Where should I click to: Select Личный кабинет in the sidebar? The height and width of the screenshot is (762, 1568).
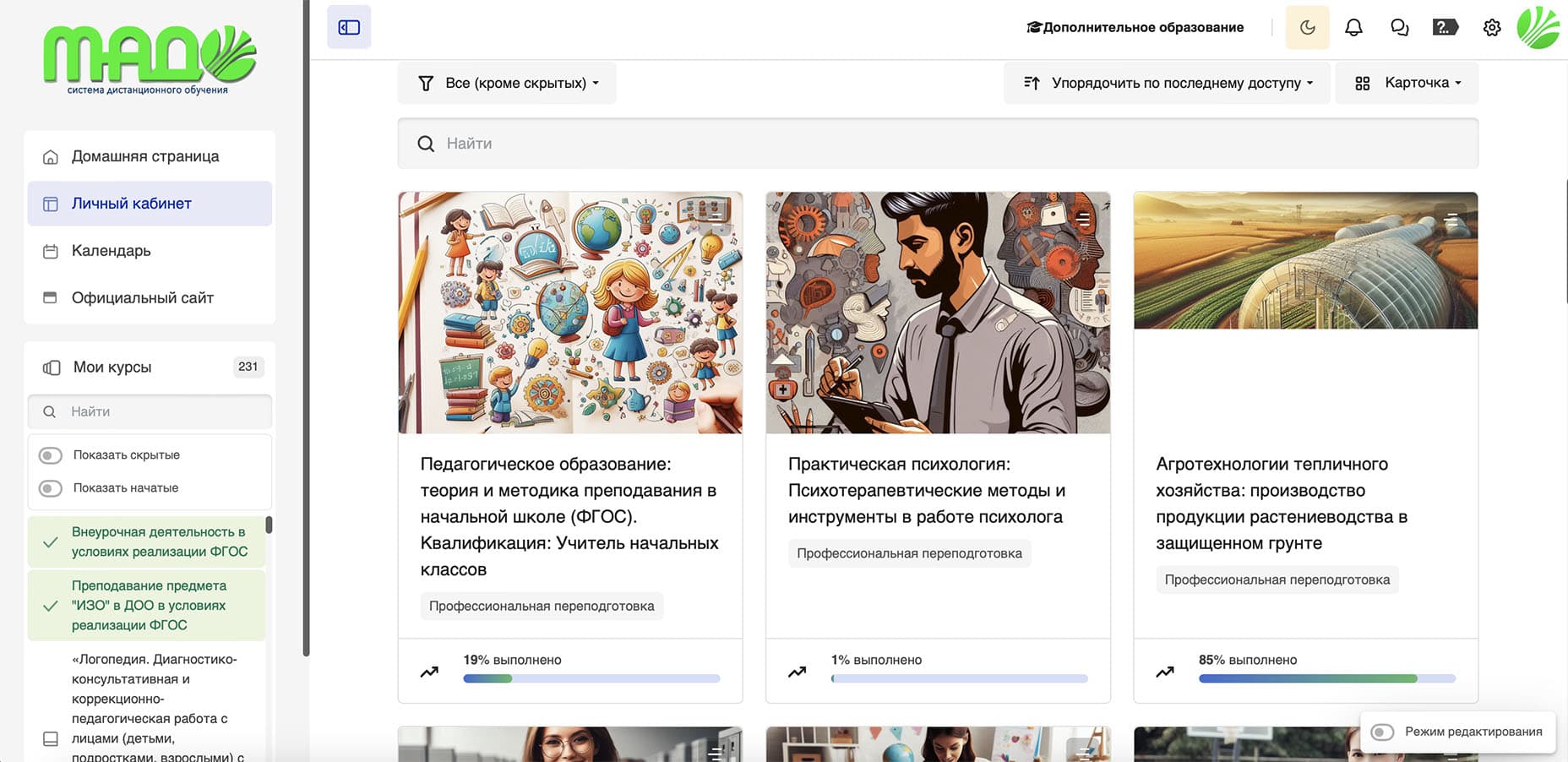point(150,204)
